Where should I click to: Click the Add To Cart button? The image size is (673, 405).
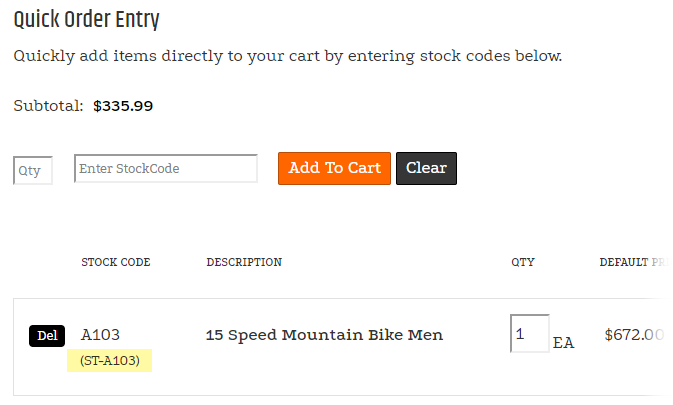pos(334,168)
